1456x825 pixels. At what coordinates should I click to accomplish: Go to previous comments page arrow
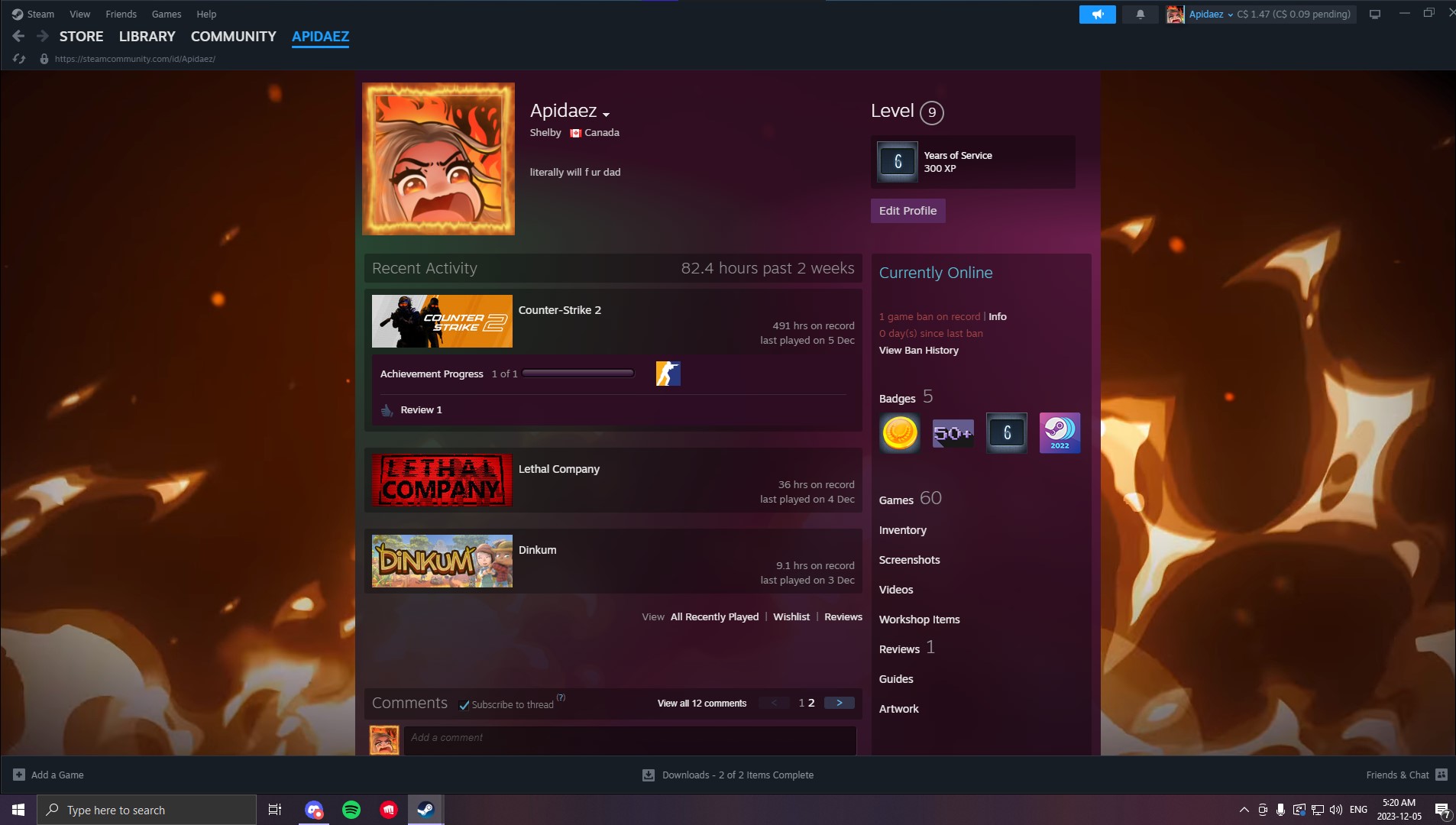tap(774, 703)
